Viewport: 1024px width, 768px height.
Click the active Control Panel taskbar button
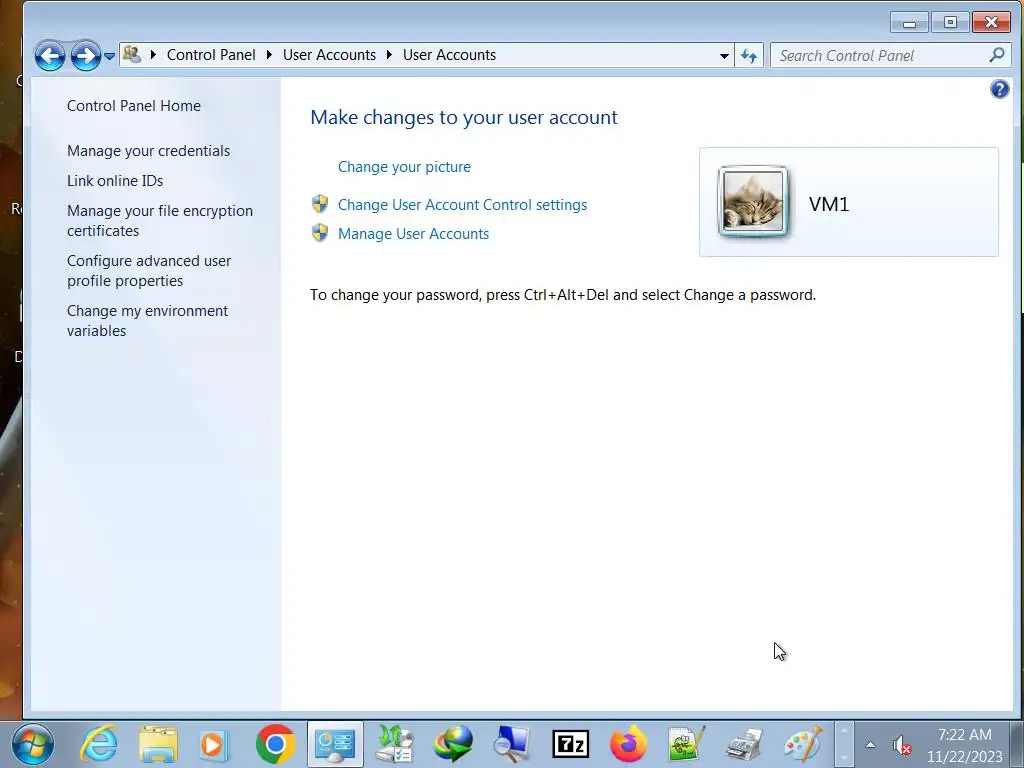pyautogui.click(x=335, y=744)
